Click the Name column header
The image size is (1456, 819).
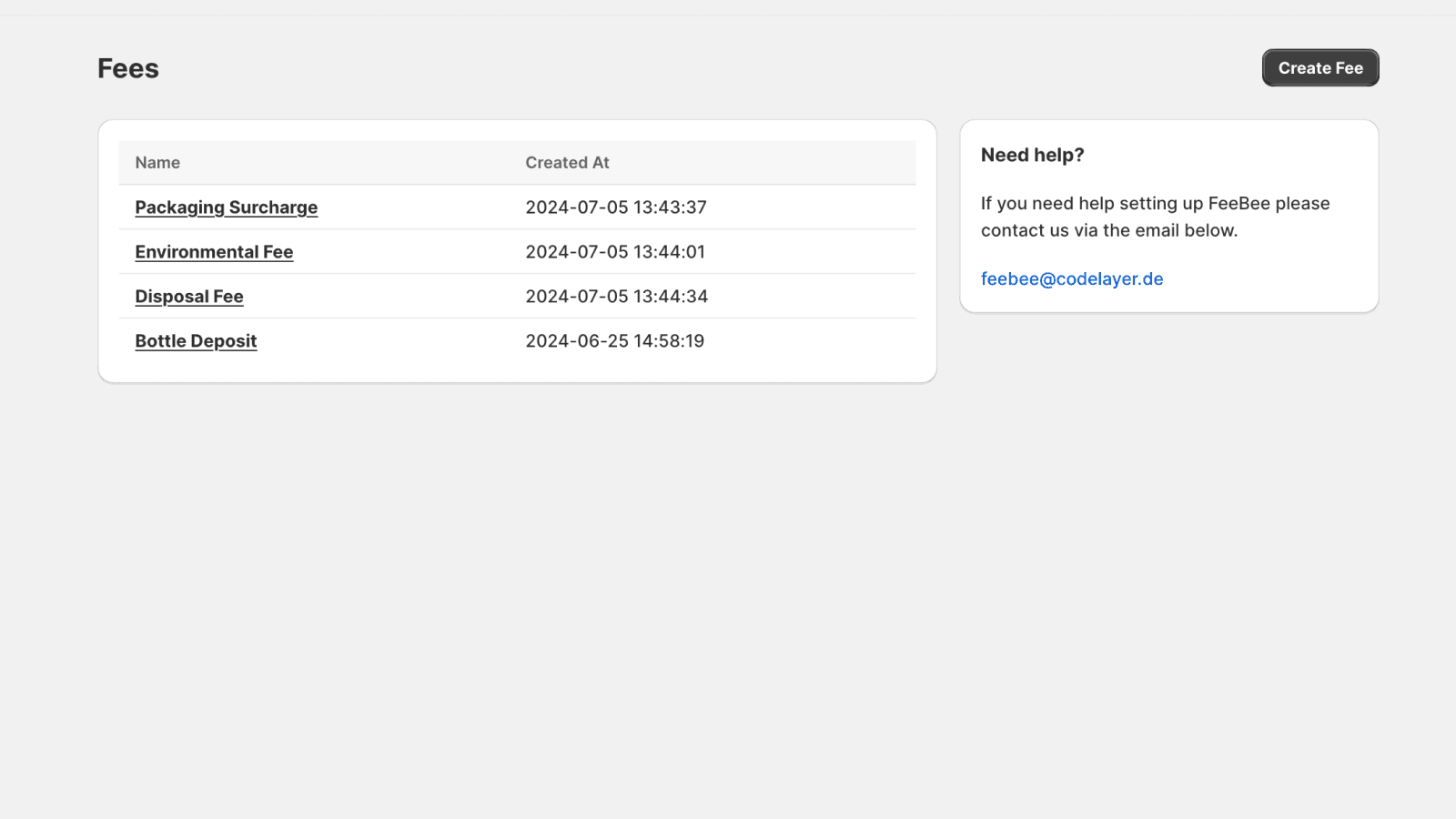157,163
